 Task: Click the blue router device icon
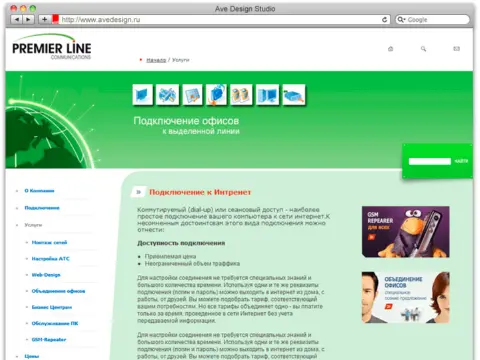pyautogui.click(x=294, y=95)
